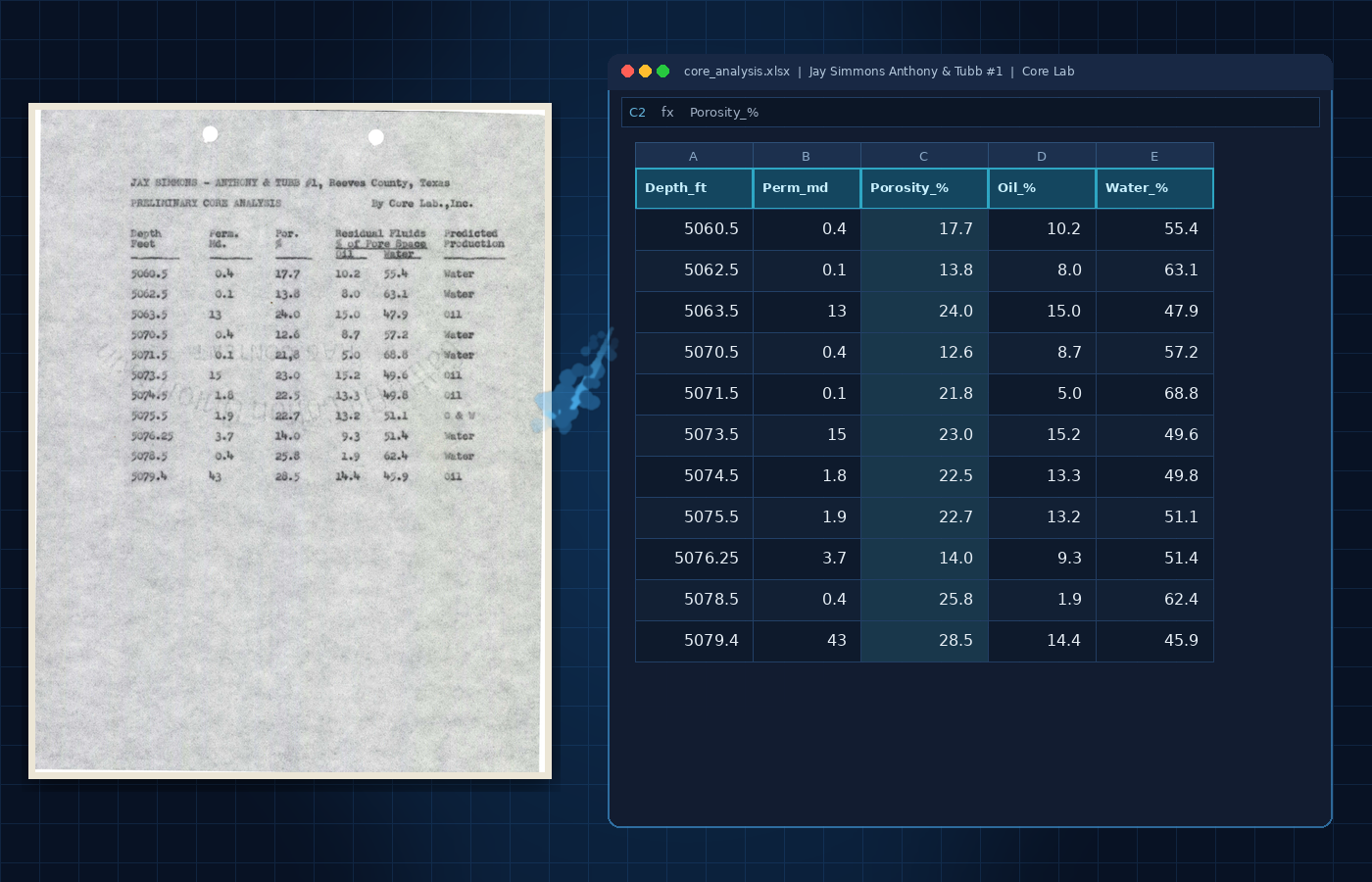The height and width of the screenshot is (882, 1372).
Task: Click porosity value 28.5
Action: click(924, 641)
